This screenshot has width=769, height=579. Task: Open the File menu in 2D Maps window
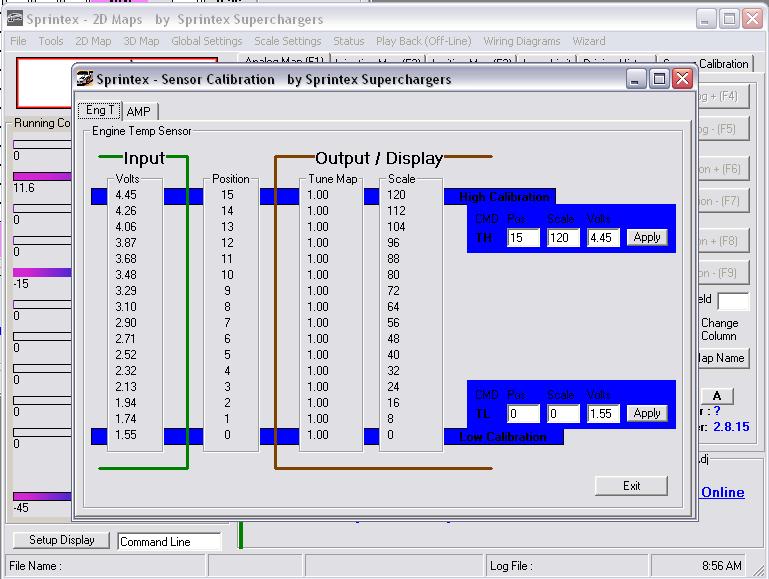[18, 41]
